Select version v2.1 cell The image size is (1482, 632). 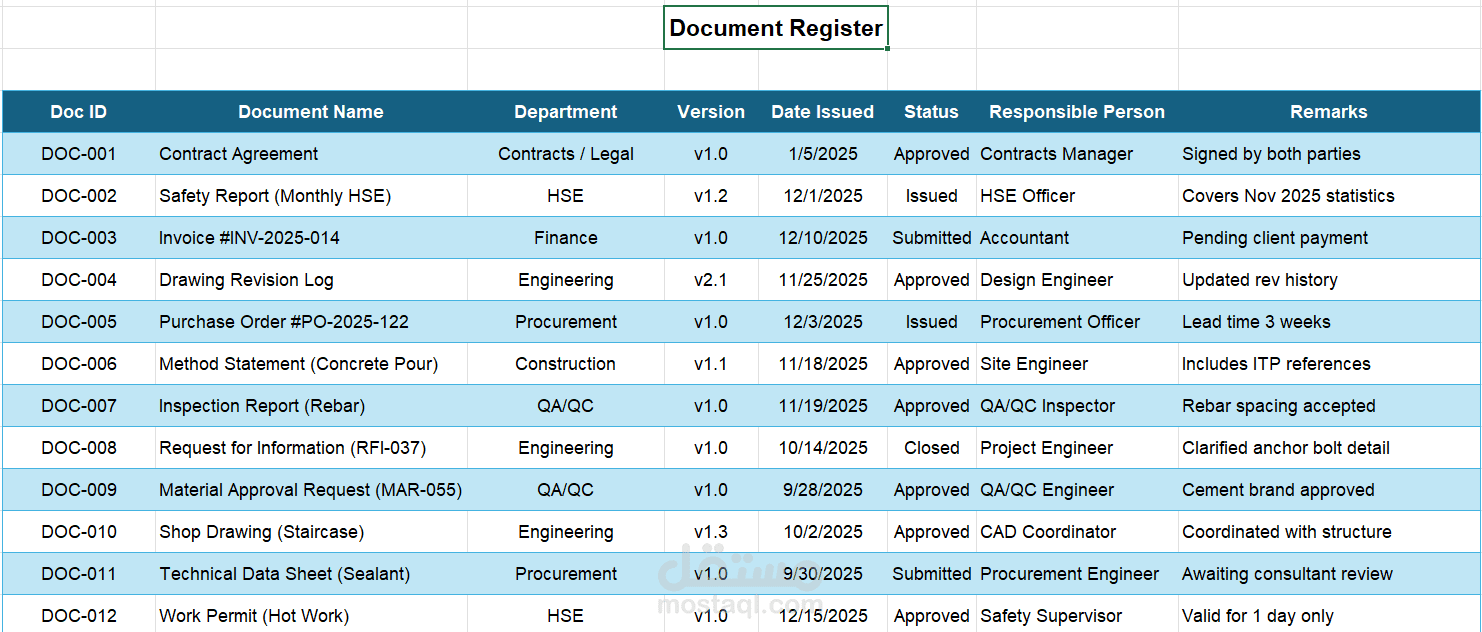point(711,280)
